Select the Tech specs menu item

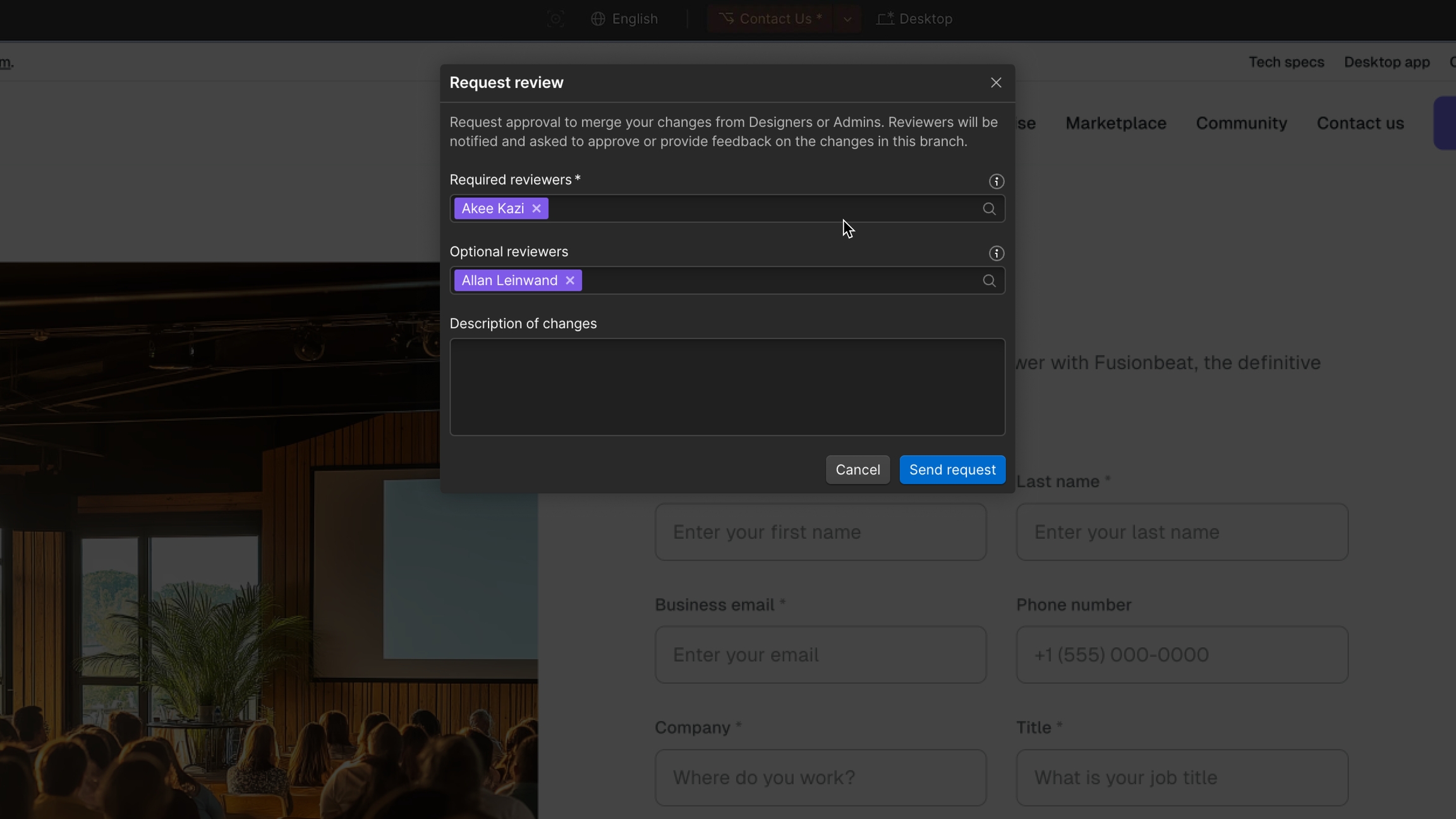click(x=1286, y=62)
